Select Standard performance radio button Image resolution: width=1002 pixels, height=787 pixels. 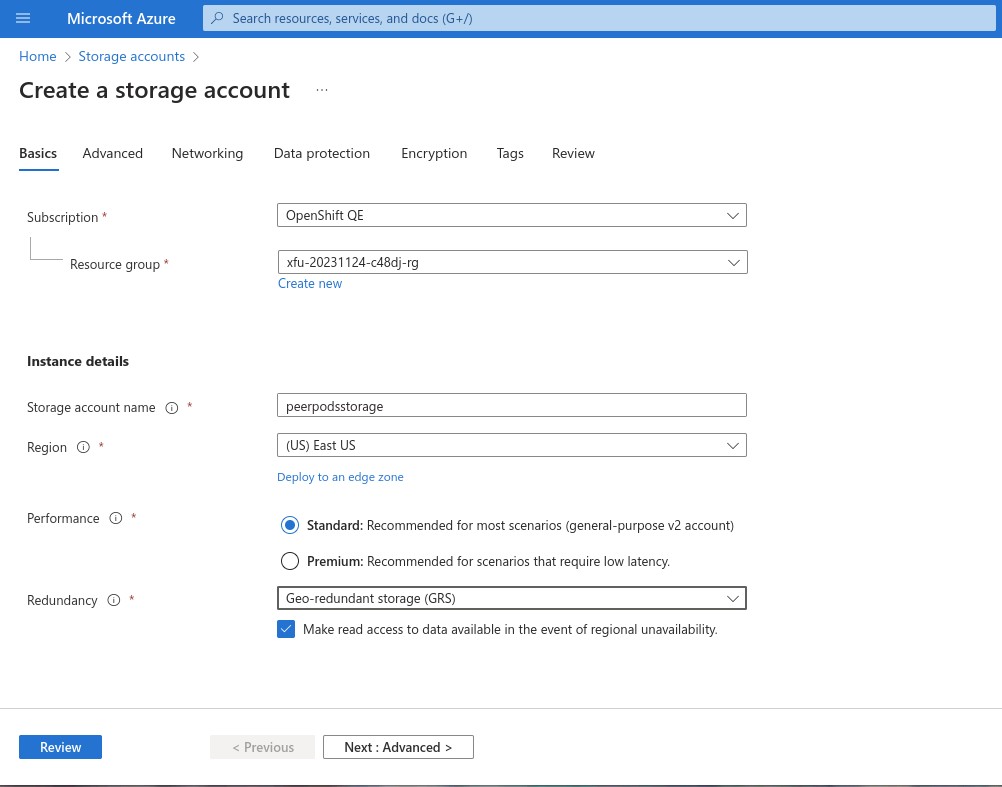tap(290, 525)
